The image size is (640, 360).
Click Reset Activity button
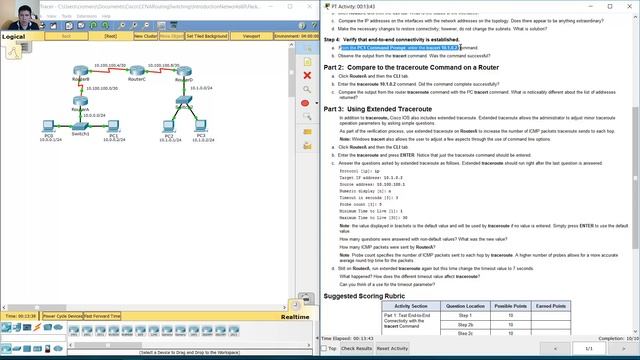coord(392,349)
